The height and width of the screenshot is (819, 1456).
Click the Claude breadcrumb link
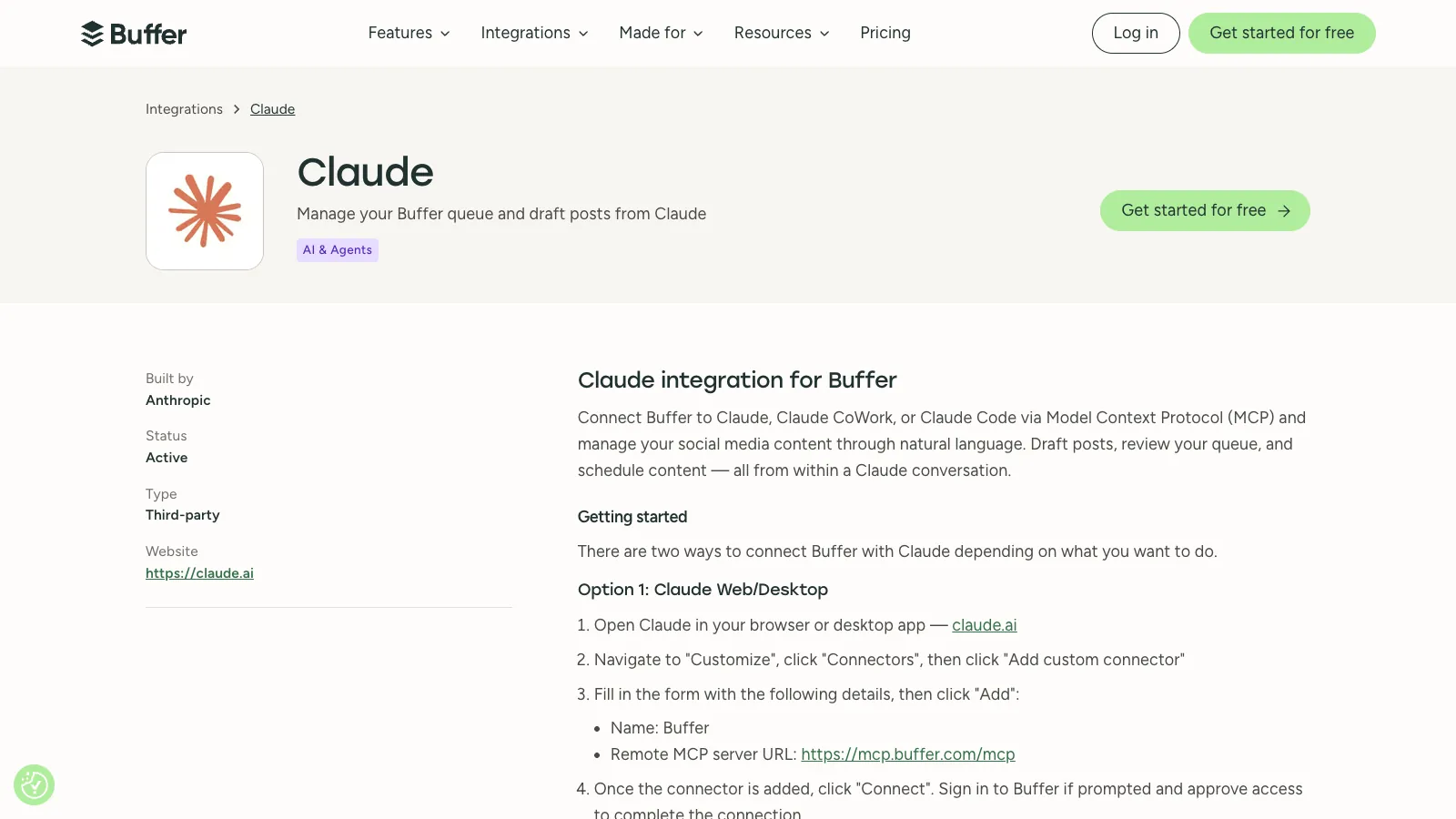point(272,109)
